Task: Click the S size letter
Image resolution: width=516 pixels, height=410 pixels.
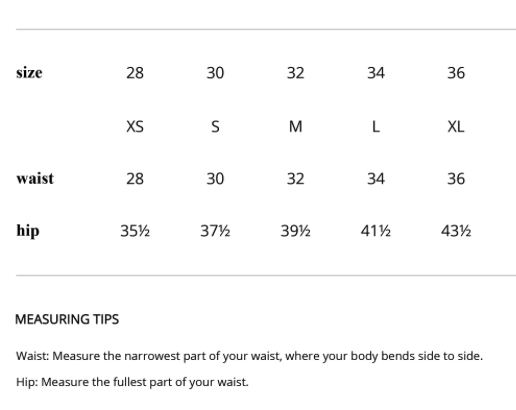Action: point(215,127)
